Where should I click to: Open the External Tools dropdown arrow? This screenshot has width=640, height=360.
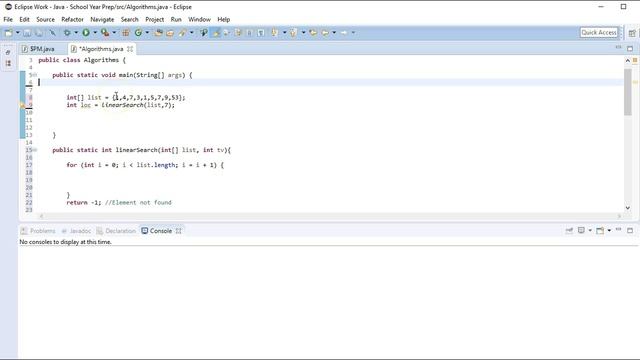114,33
